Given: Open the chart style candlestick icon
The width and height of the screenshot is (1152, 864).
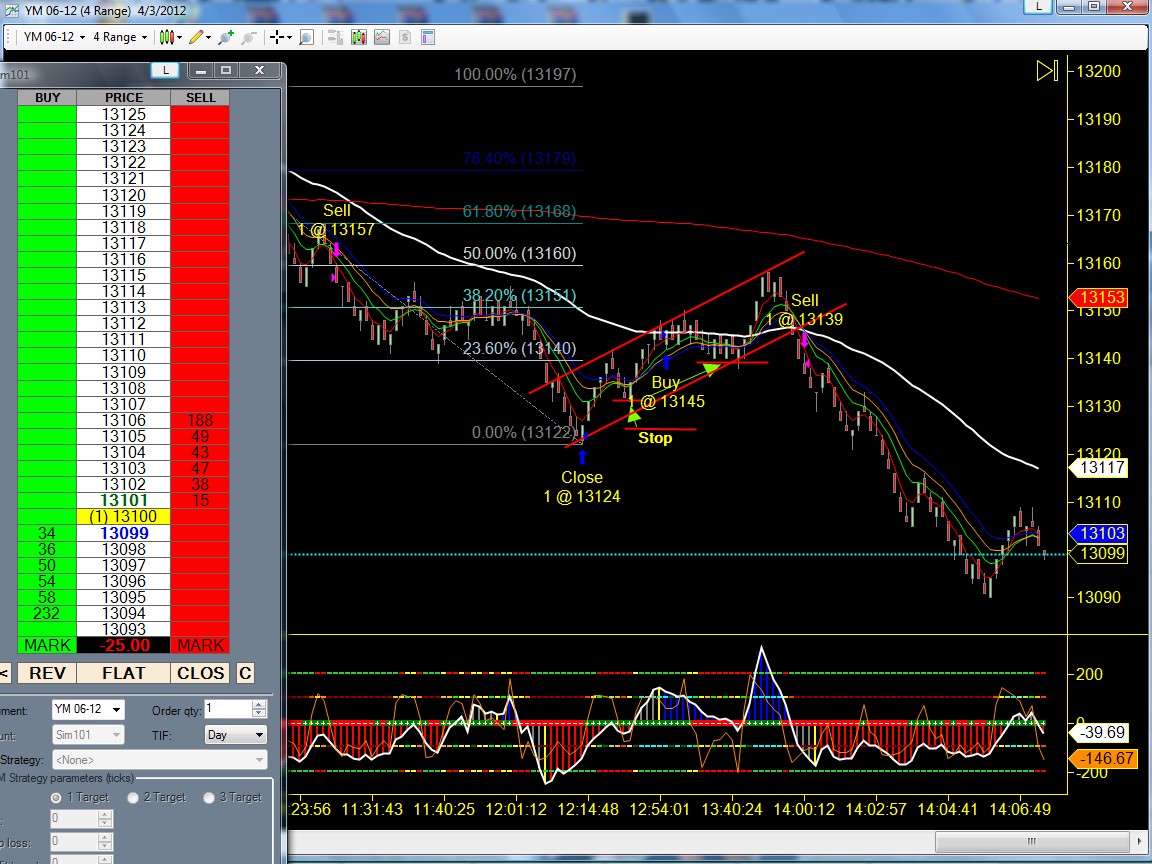Looking at the screenshot, I should [x=166, y=37].
